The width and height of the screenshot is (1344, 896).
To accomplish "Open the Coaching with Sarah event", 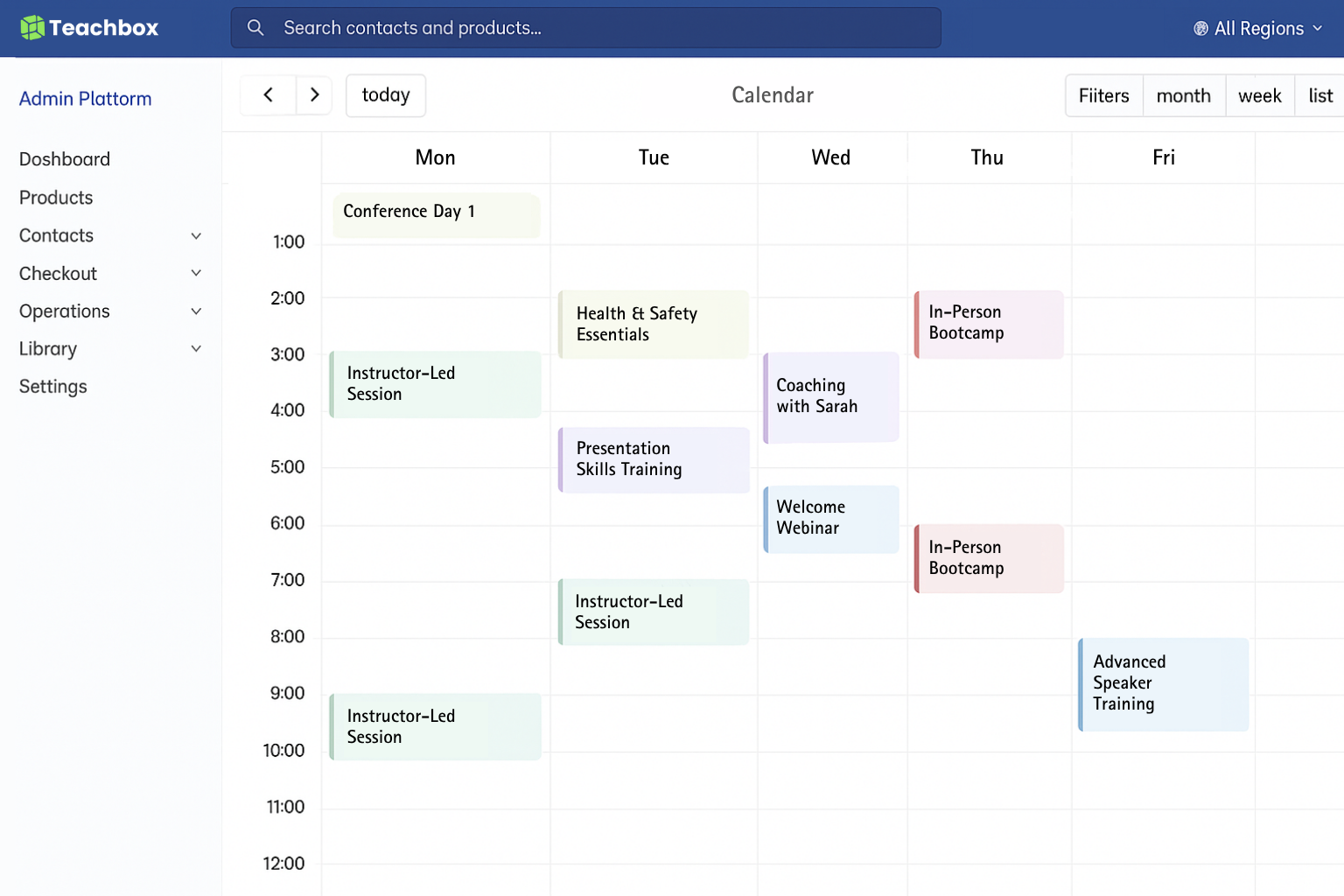I will pos(829,396).
